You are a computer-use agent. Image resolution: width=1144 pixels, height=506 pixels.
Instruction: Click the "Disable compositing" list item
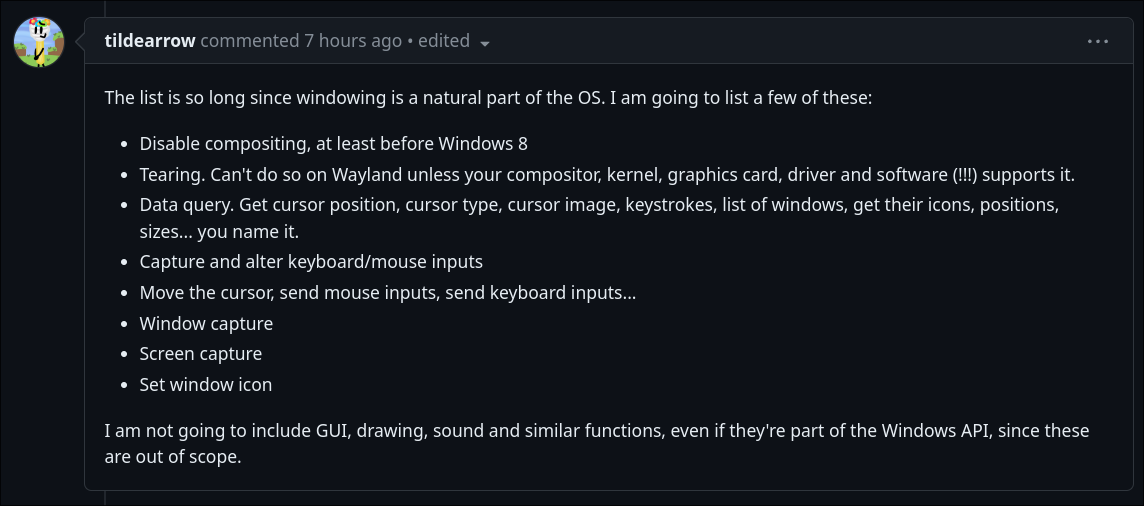[333, 143]
